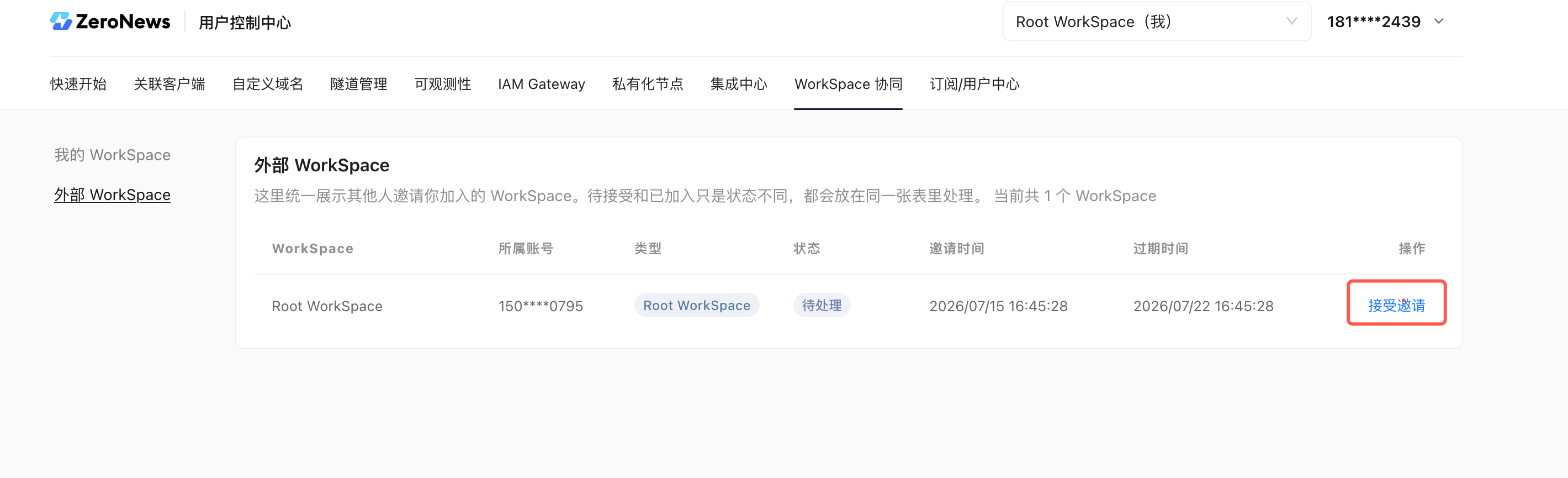Click the 类型 column header
Image resolution: width=1568 pixels, height=478 pixels.
click(648, 249)
